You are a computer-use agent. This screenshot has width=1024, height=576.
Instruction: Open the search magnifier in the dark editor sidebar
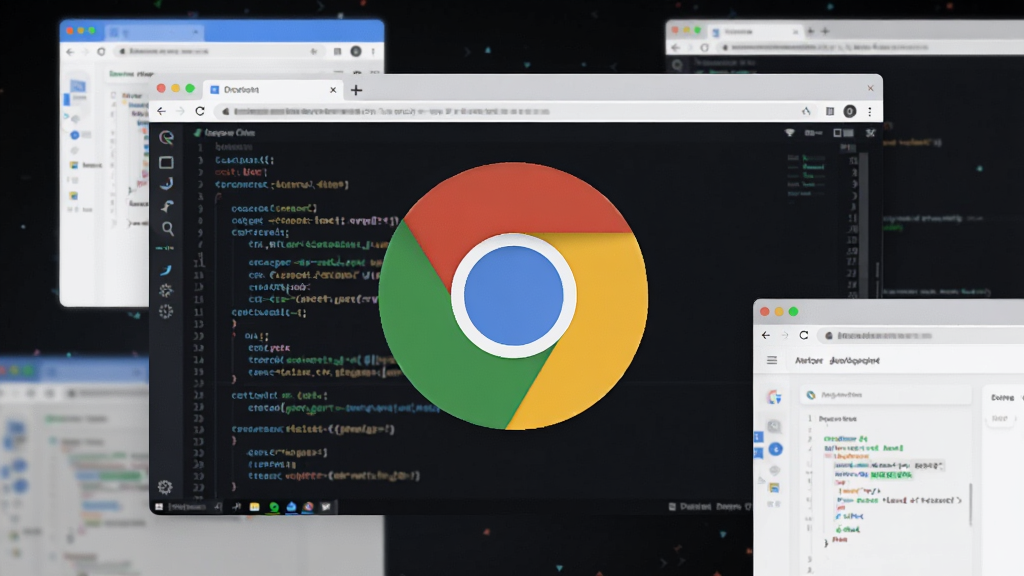coord(168,229)
